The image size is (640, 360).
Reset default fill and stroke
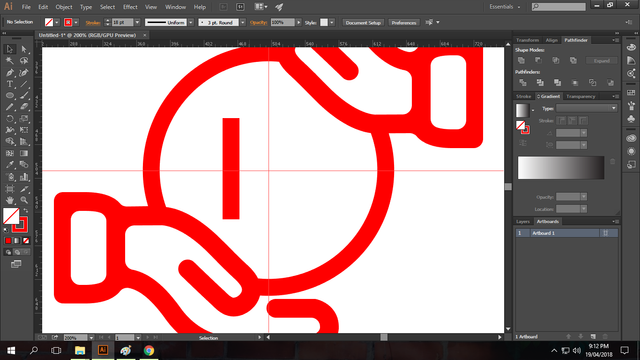[x=6, y=230]
